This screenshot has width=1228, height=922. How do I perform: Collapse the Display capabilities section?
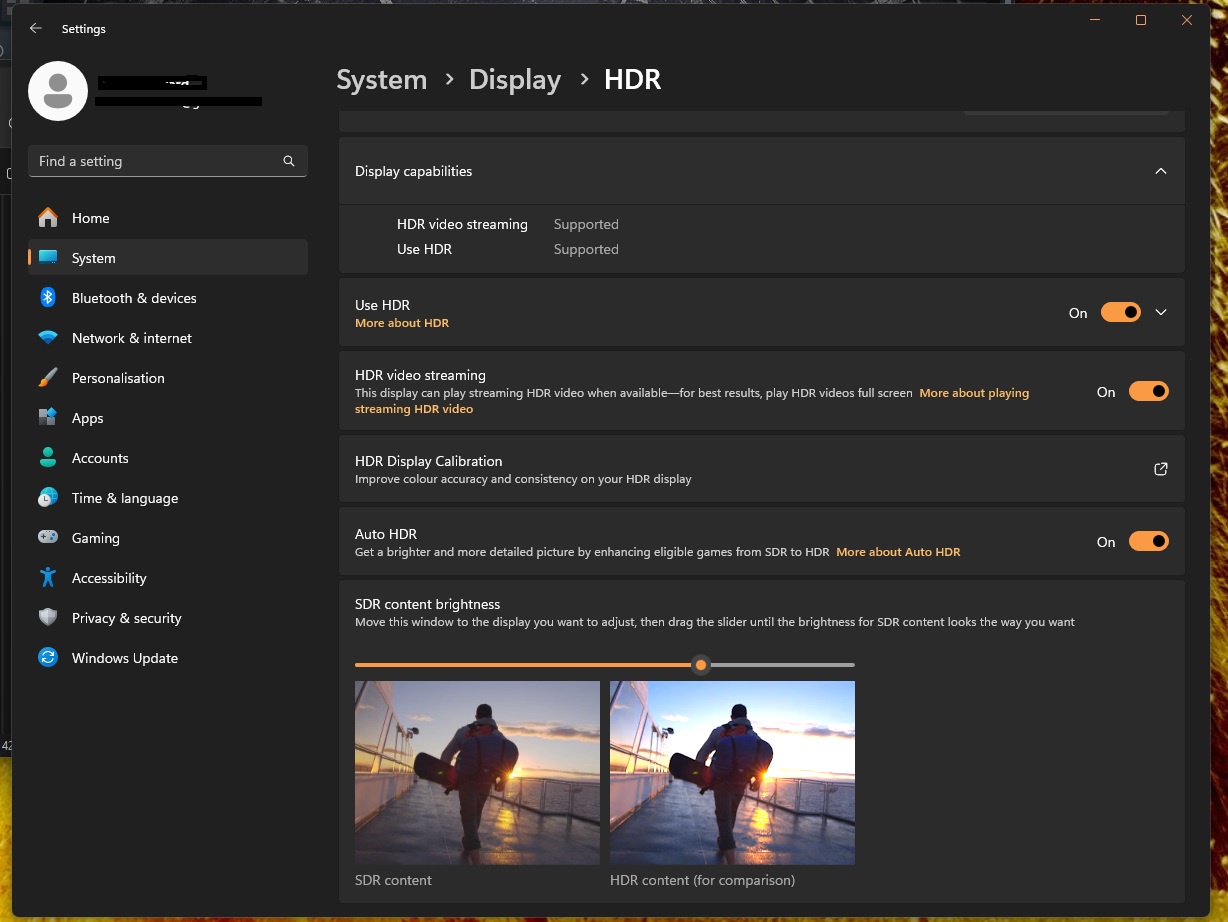[x=1160, y=171]
